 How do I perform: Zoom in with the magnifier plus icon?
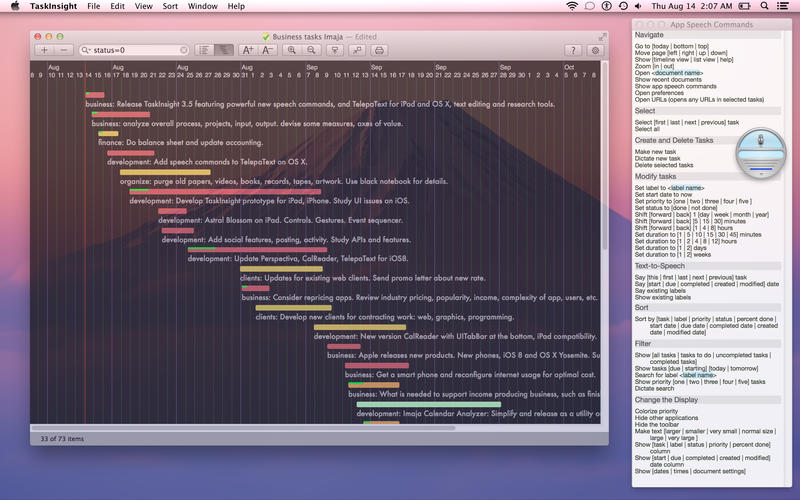point(292,50)
